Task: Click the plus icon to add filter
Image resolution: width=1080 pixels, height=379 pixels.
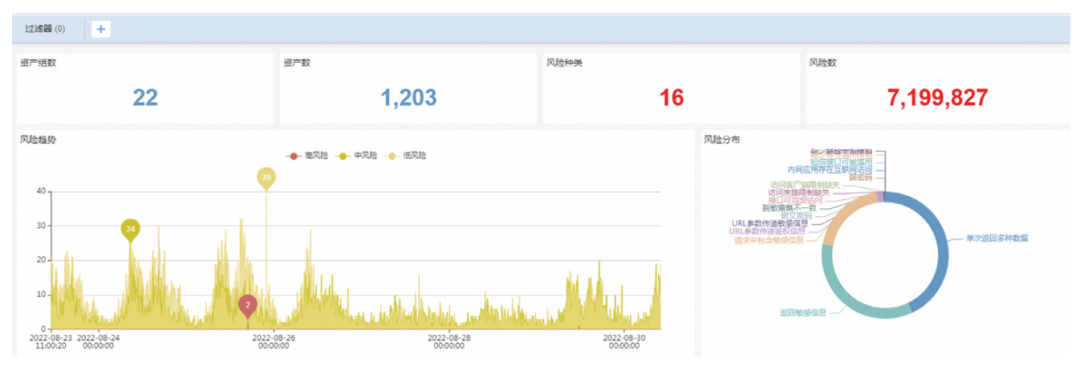Action: (x=101, y=29)
